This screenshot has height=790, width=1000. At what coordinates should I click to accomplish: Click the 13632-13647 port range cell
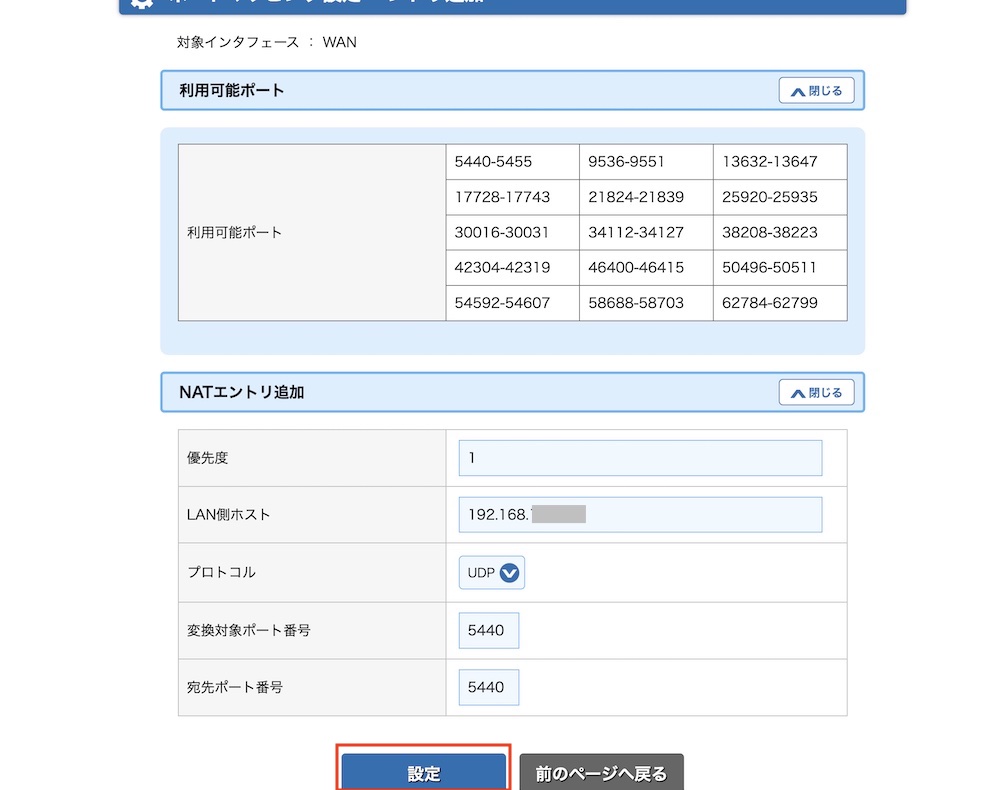click(780, 162)
